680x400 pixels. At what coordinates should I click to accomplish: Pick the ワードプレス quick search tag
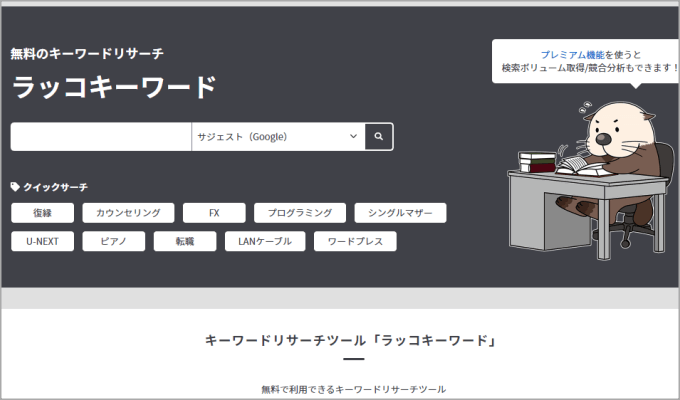(x=355, y=241)
